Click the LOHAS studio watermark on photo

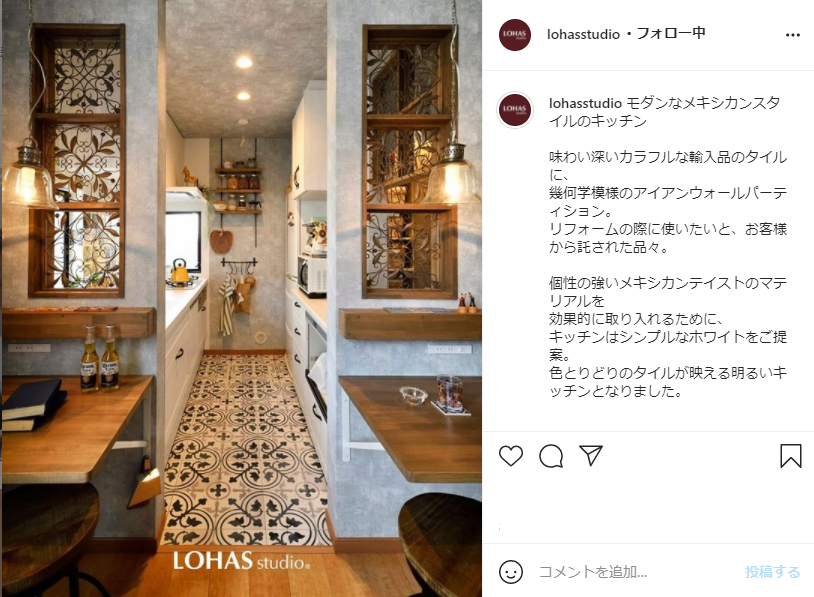(x=241, y=561)
